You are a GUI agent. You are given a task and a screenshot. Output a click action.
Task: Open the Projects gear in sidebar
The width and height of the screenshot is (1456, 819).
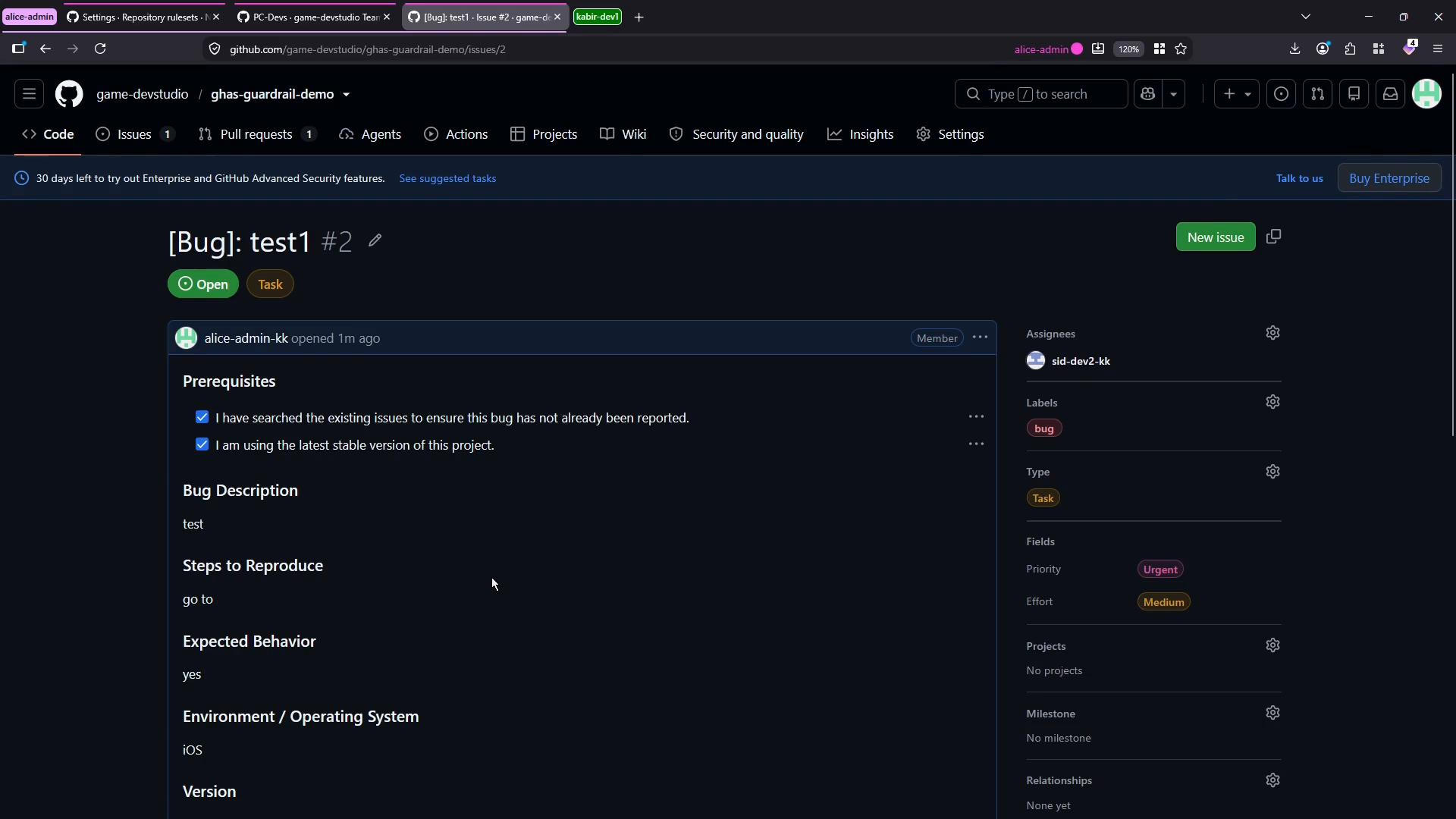coord(1272,645)
